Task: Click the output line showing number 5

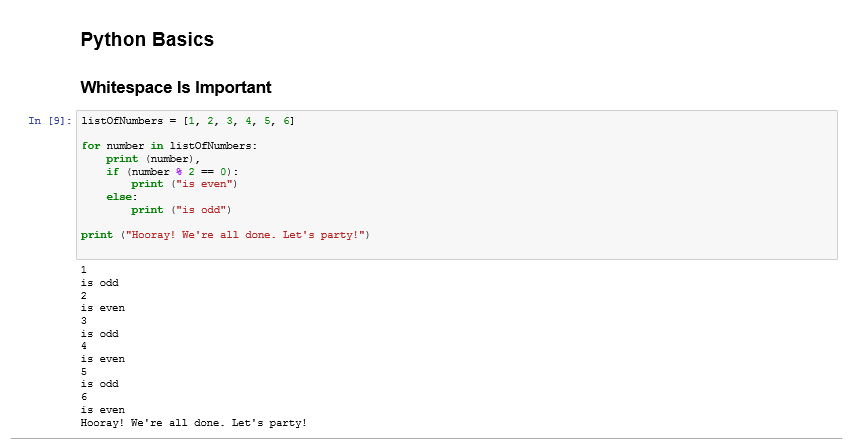Action: pos(84,372)
